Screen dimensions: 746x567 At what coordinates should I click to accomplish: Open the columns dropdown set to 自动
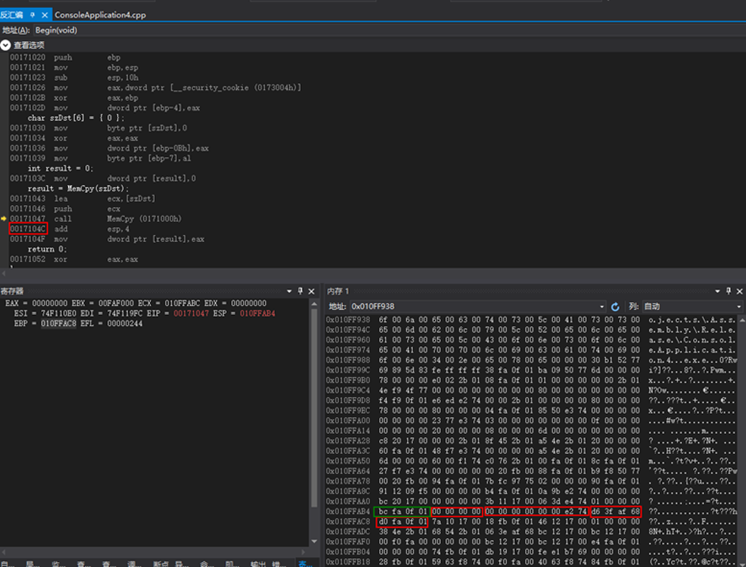[x=692, y=307]
